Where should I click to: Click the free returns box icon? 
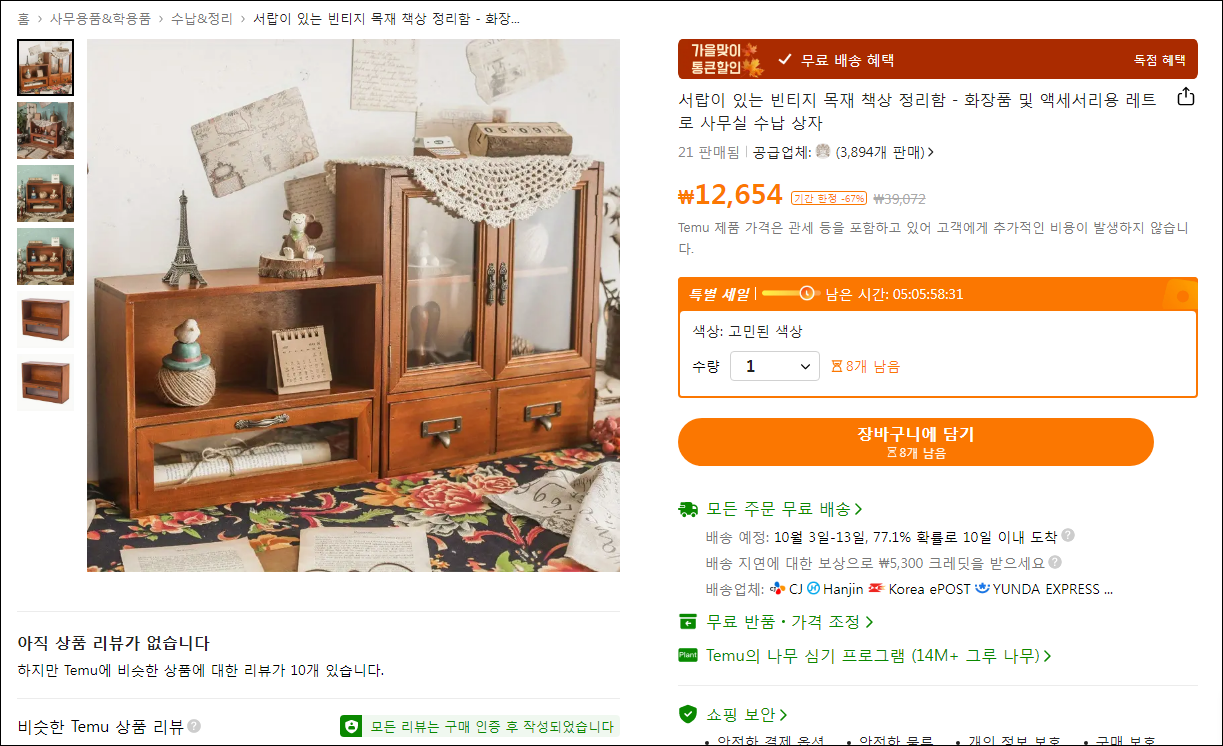click(688, 622)
